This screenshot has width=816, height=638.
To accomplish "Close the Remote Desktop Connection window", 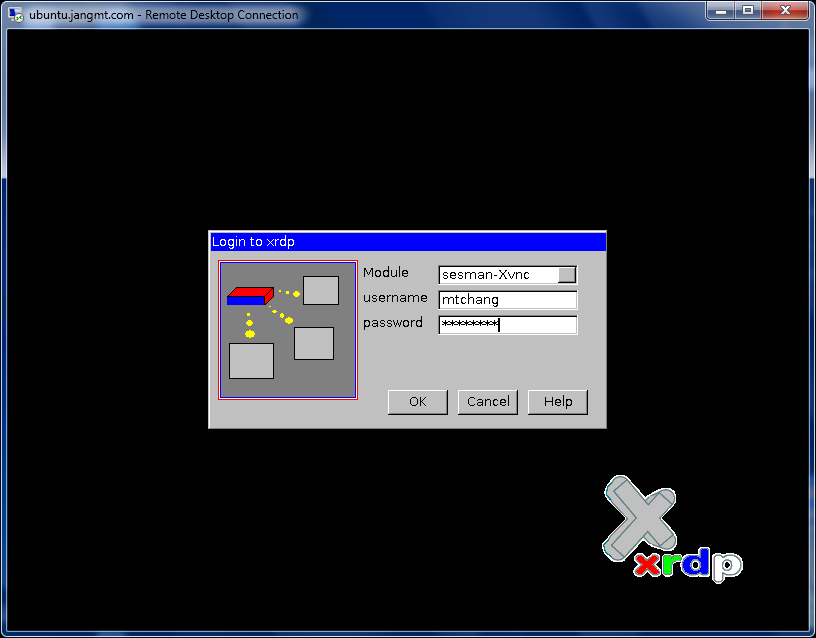I will pos(785,10).
